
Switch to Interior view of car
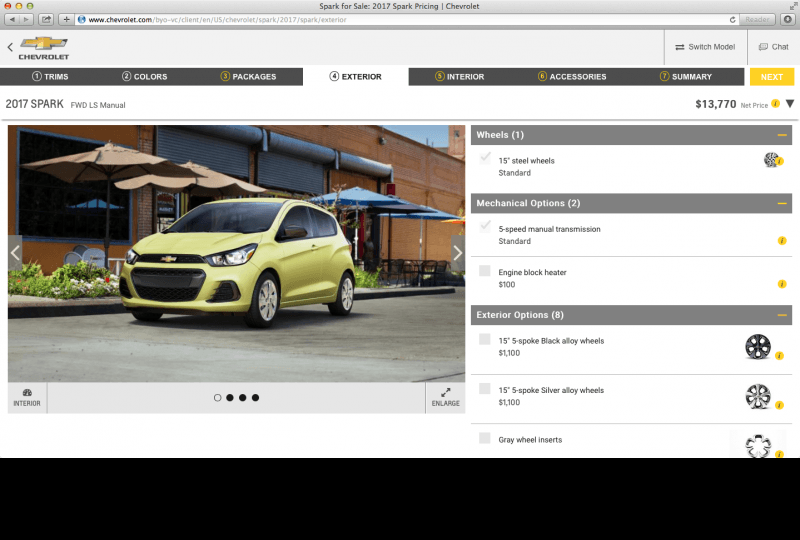[27, 398]
